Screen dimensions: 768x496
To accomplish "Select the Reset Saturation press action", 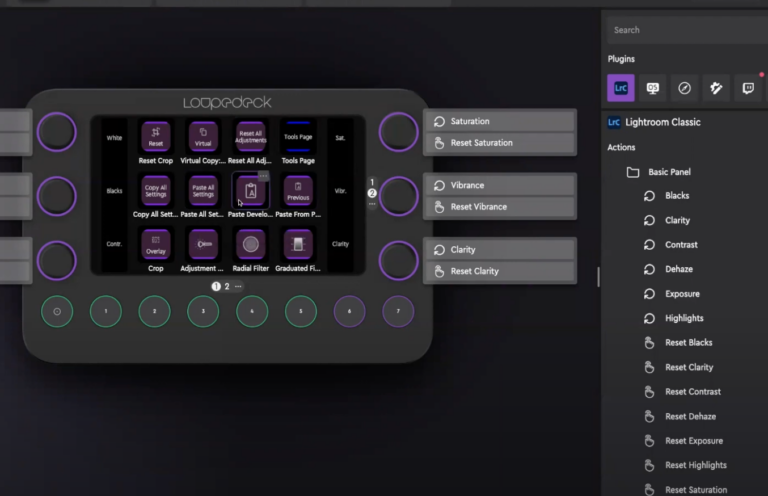I will click(x=500, y=143).
